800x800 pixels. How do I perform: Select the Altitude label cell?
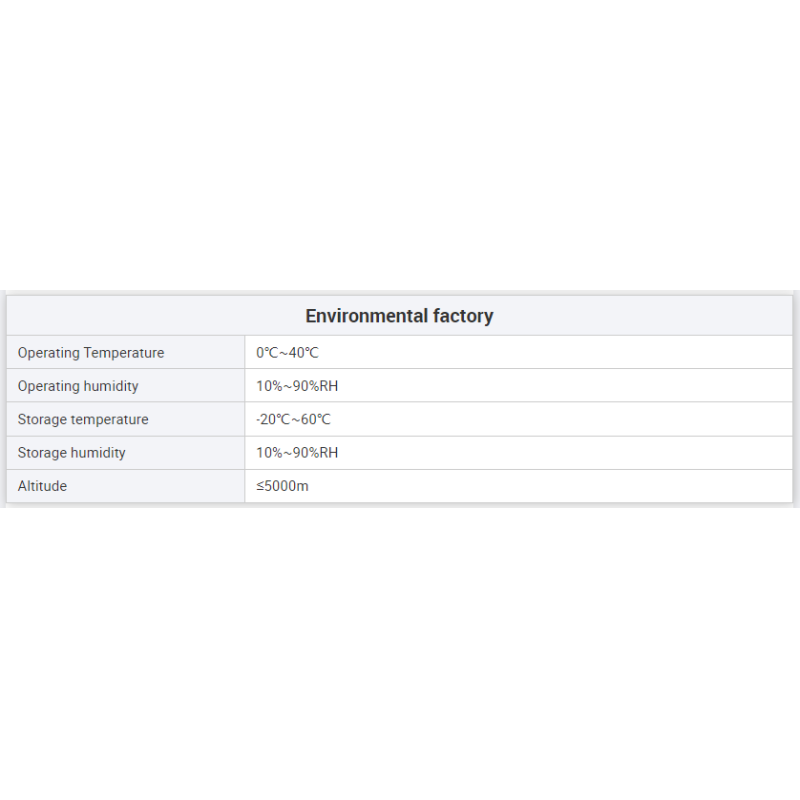pyautogui.click(x=126, y=486)
